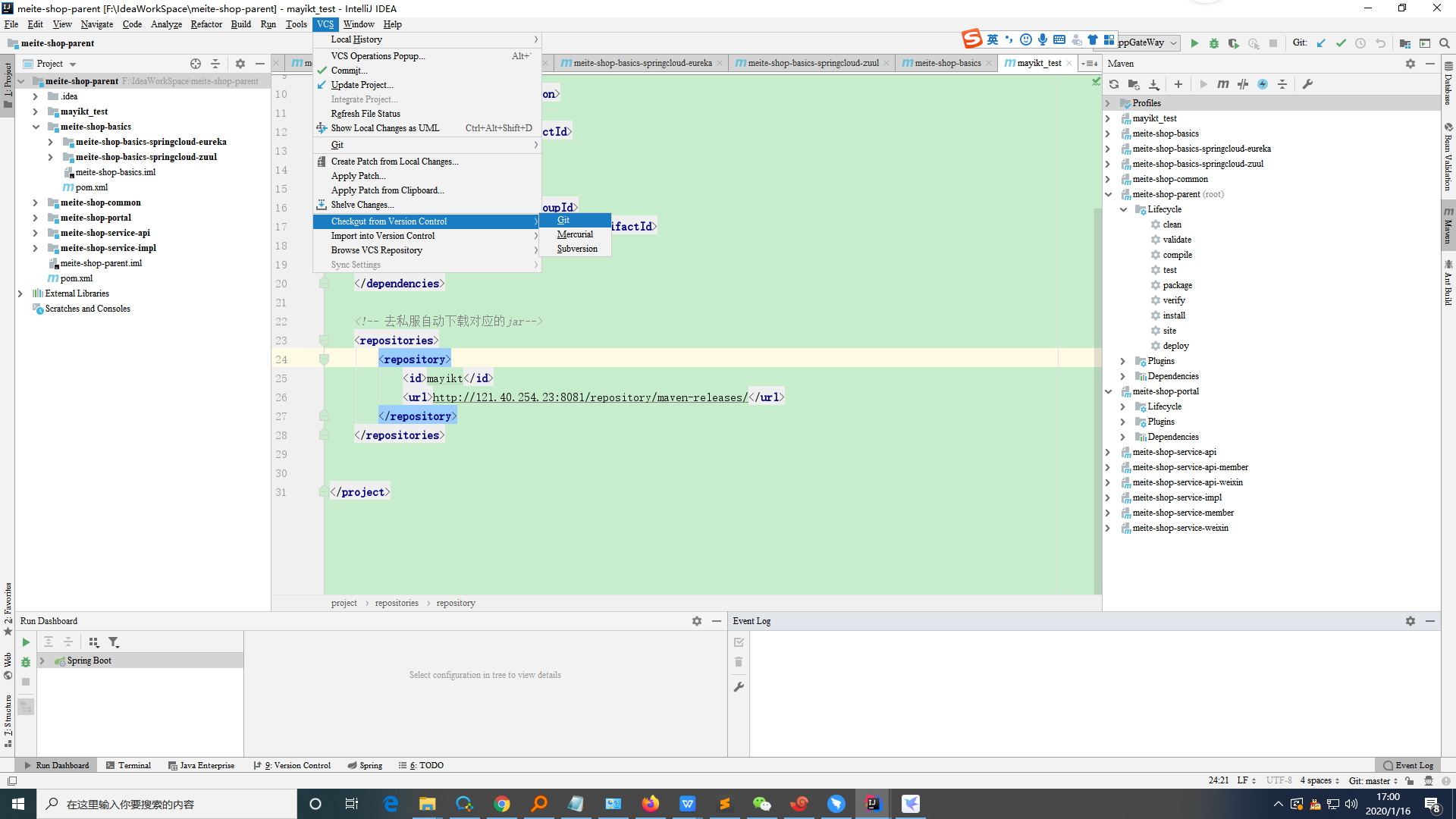Screen dimensions: 1456x819
Task: Open the Windows Start menu
Action: pyautogui.click(x=18, y=804)
